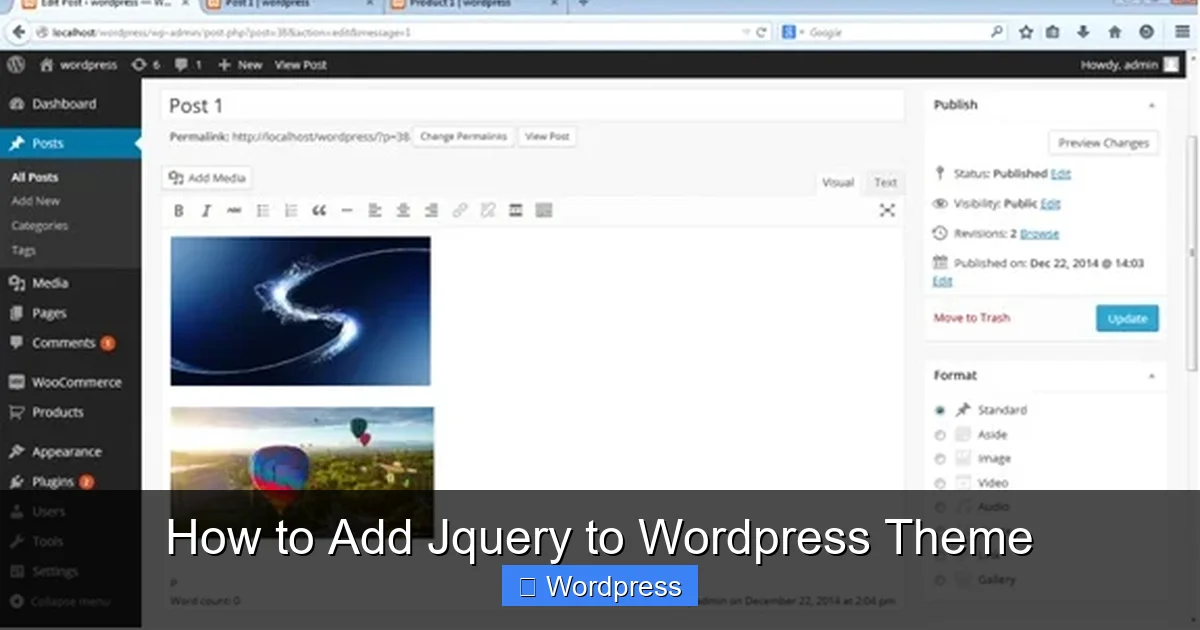Image resolution: width=1200 pixels, height=630 pixels.
Task: Apply strikethrough formatting
Action: [234, 211]
